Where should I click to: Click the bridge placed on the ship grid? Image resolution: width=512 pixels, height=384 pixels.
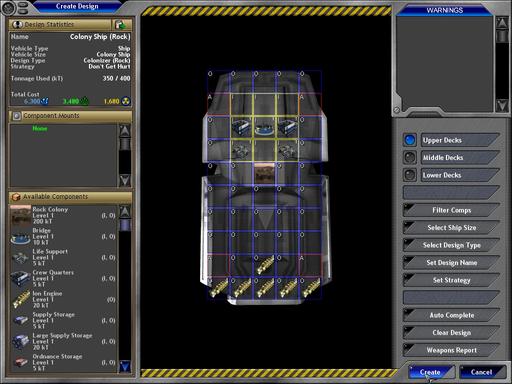point(264,128)
